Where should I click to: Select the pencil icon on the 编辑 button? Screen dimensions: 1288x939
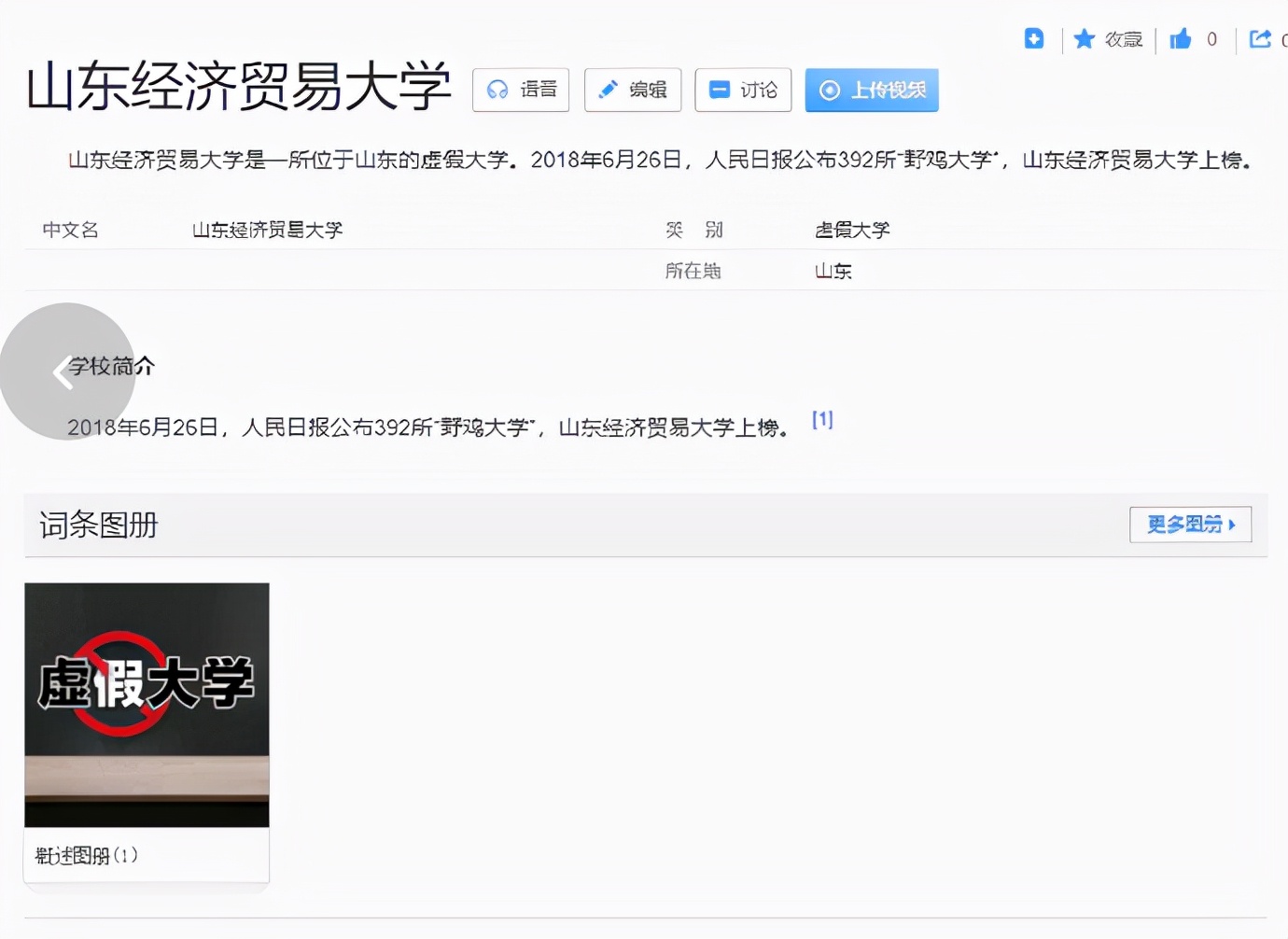609,90
